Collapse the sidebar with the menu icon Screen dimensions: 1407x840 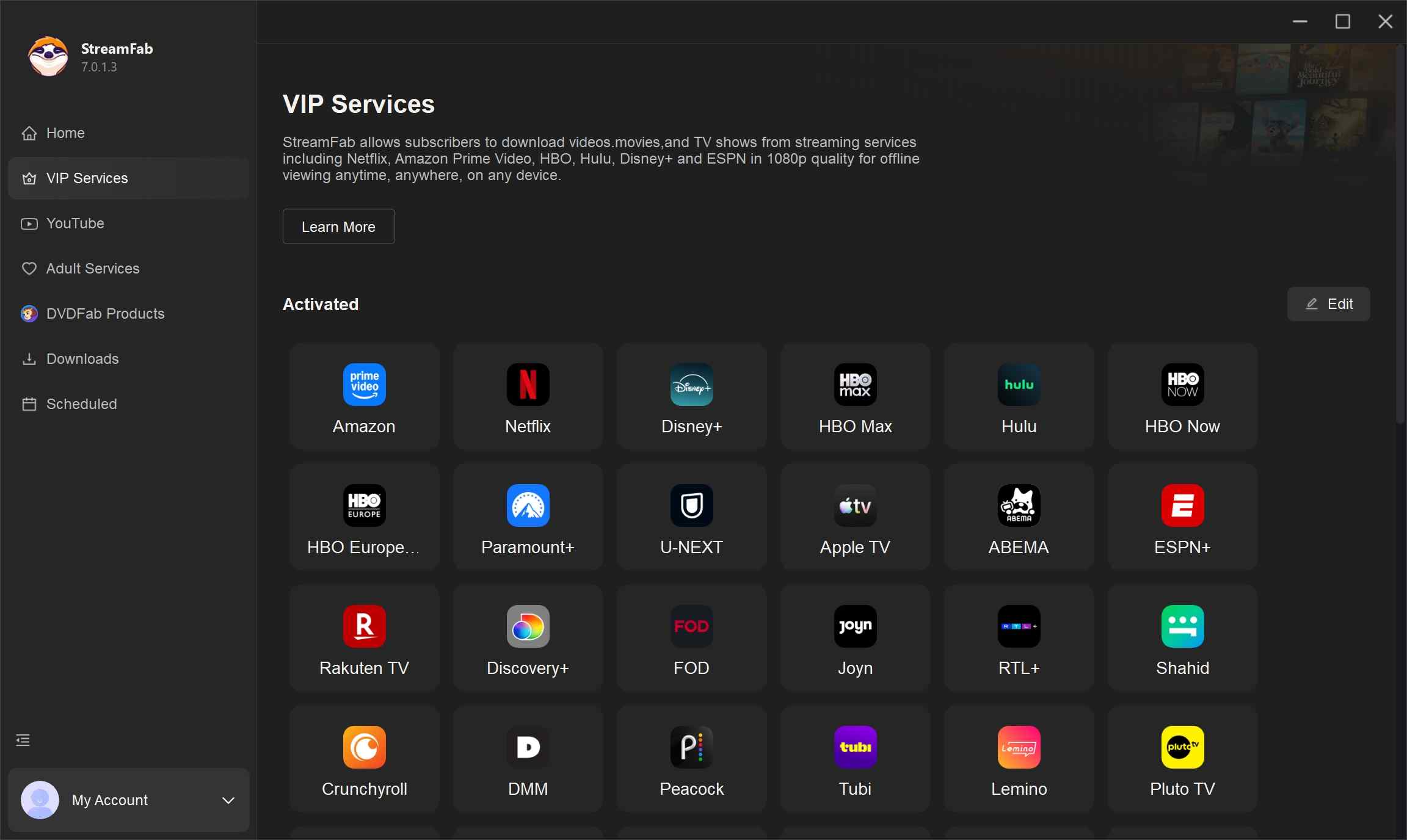[23, 740]
